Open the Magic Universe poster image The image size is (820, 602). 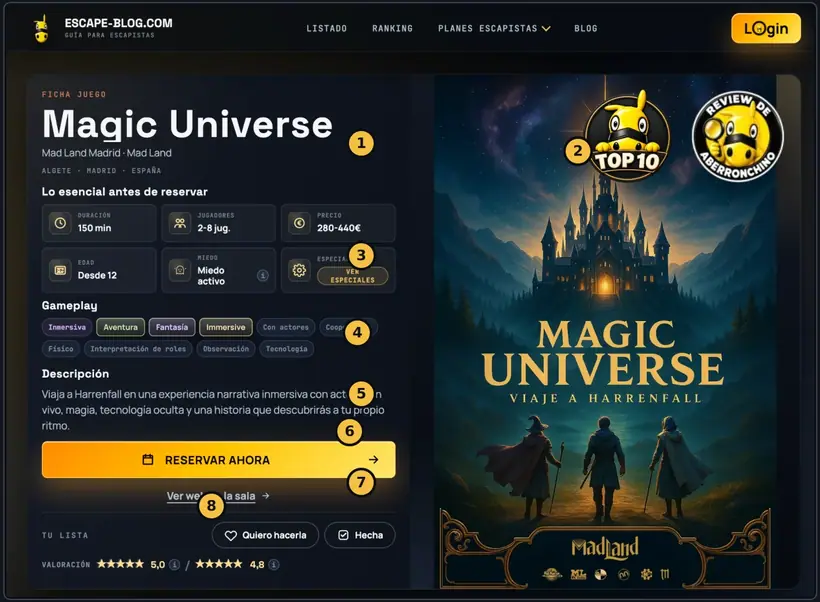point(605,332)
